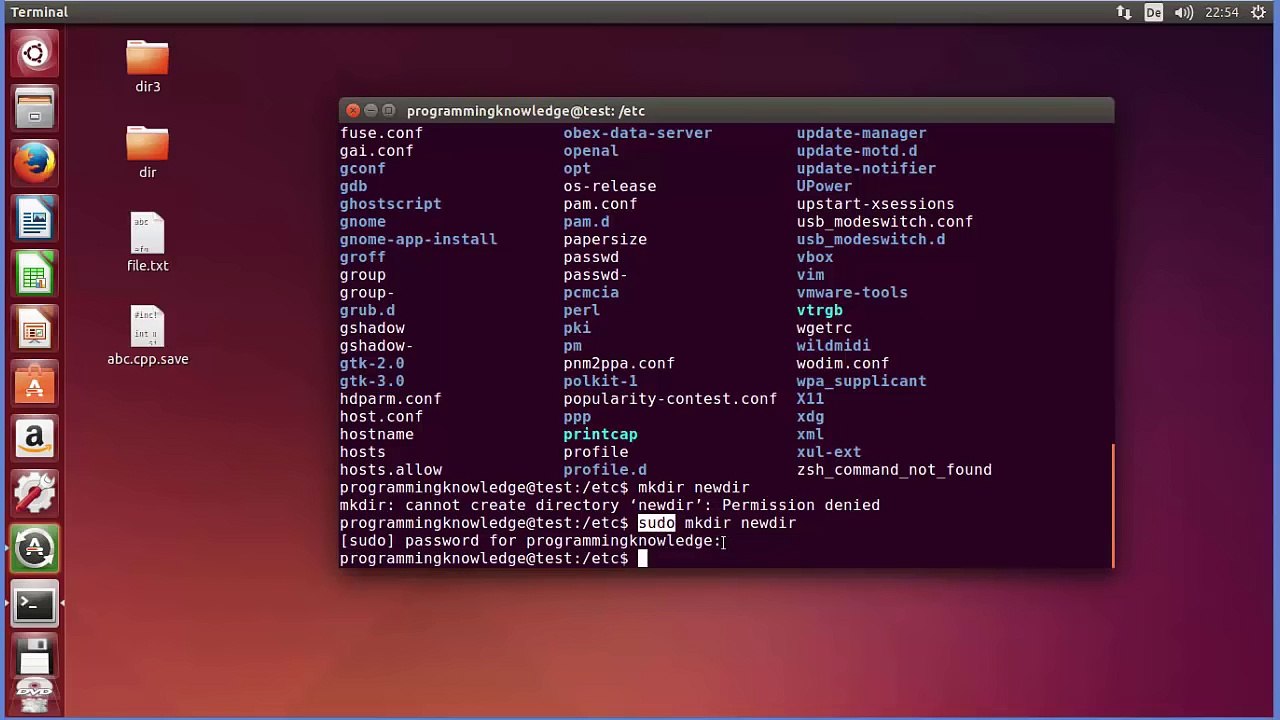This screenshot has width=1280, height=720.
Task: Open the De keyboard layout indicator
Action: tap(1154, 12)
